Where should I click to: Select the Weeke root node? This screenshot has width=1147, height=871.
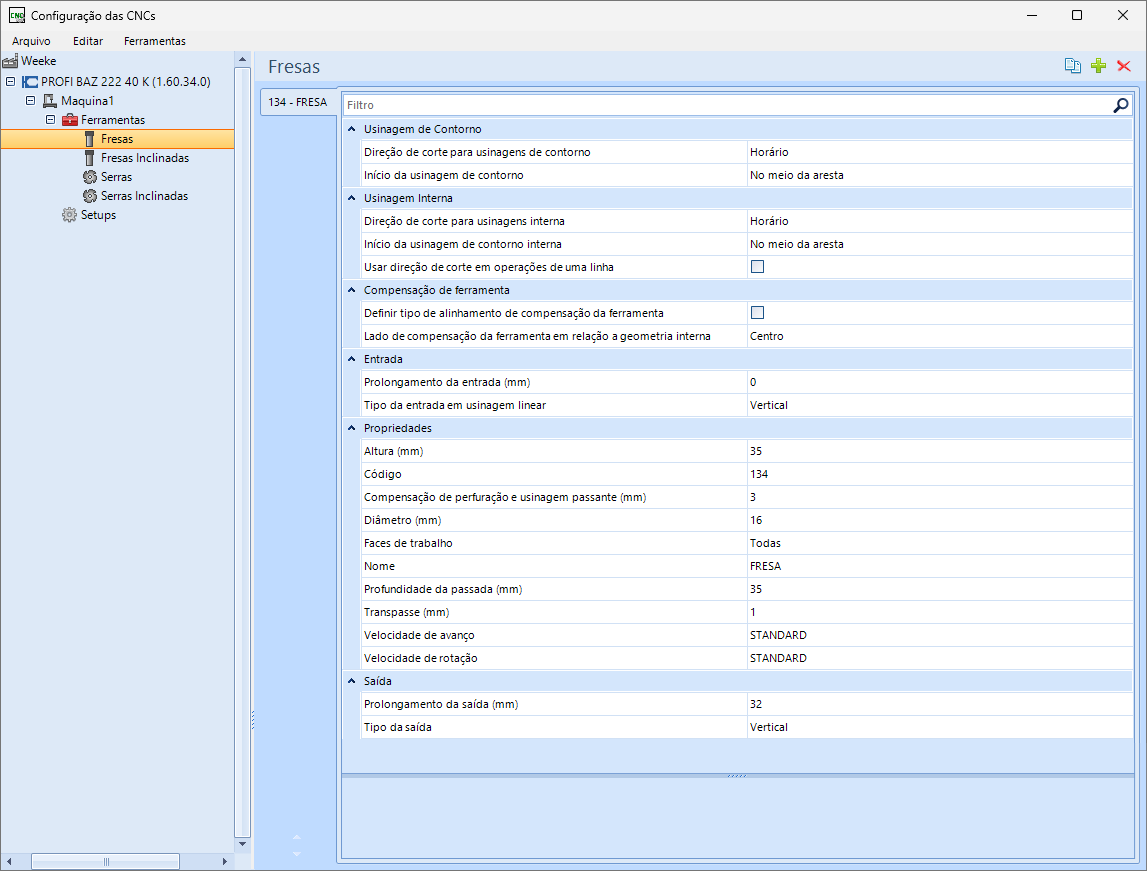(x=38, y=61)
